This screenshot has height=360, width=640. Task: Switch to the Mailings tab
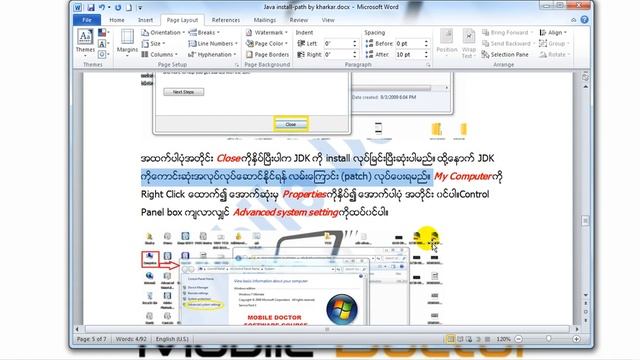coord(264,20)
